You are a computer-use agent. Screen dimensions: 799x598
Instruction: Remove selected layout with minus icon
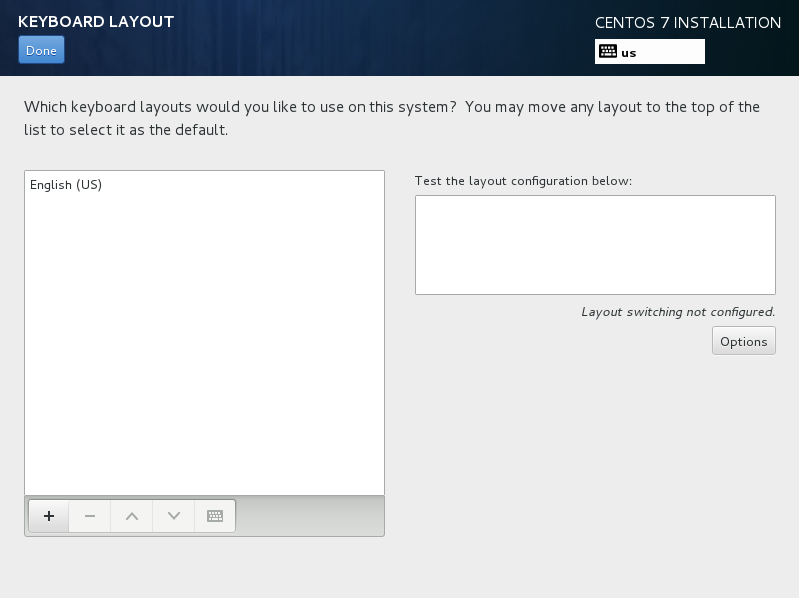pyautogui.click(x=90, y=516)
